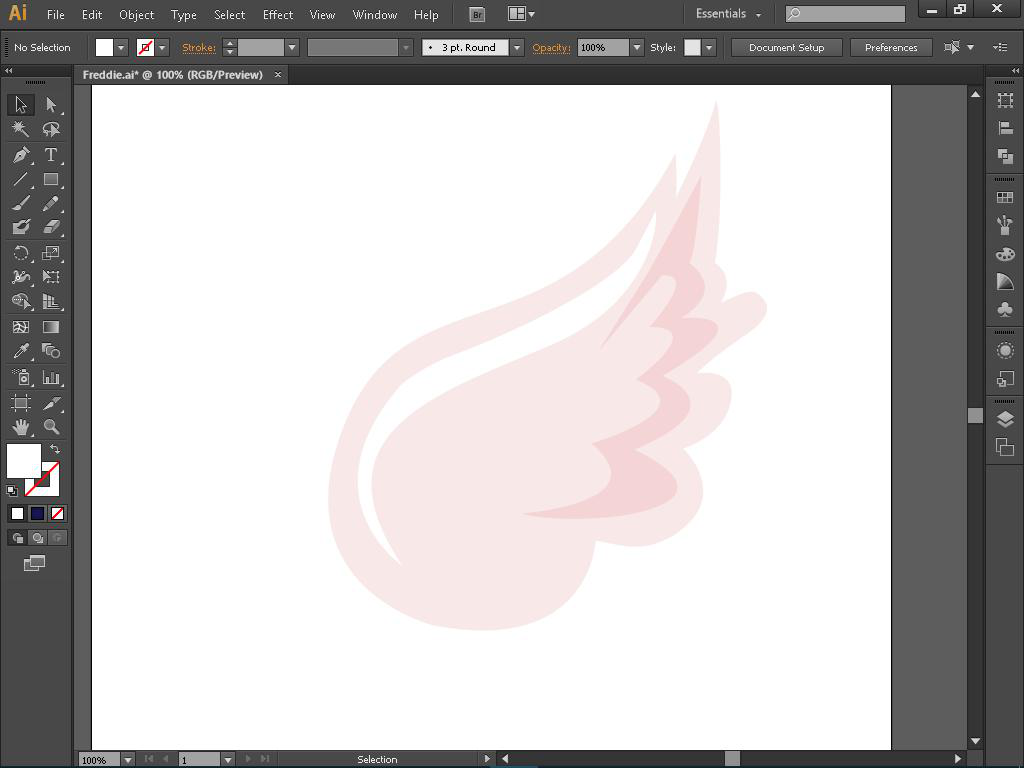Viewport: 1024px width, 768px height.
Task: Expand the Opacity 100% dropdown
Action: click(x=637, y=48)
